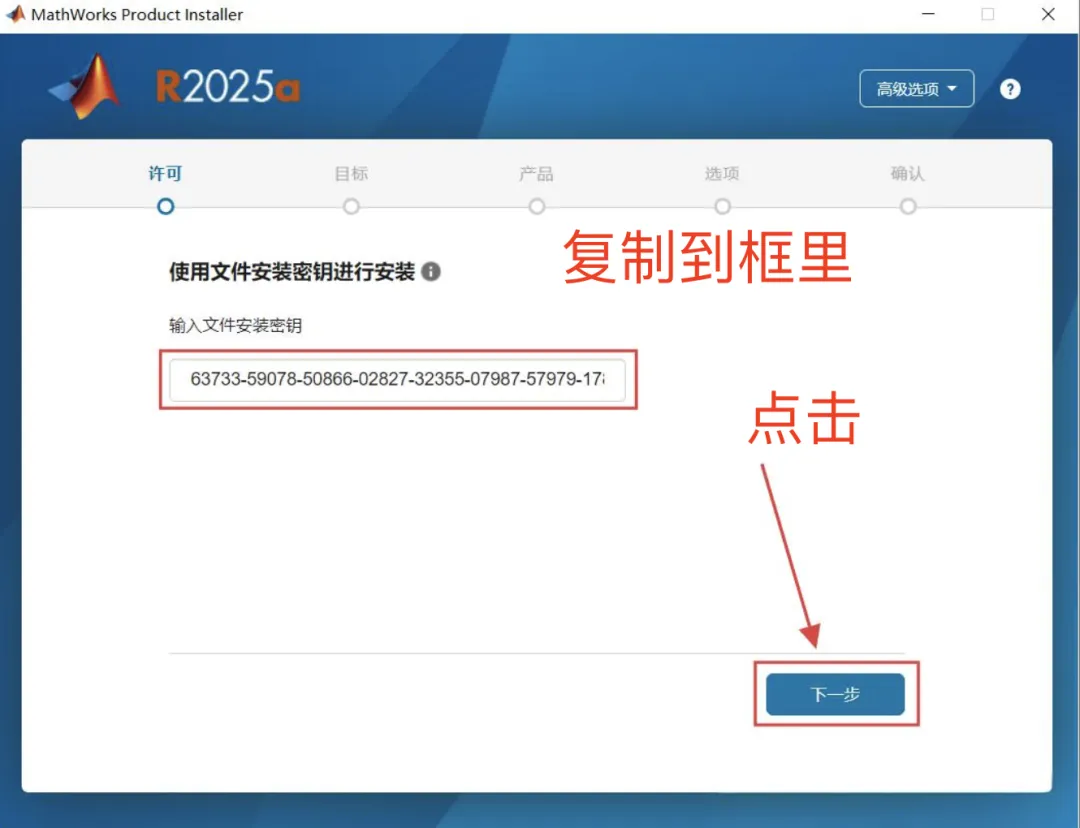Select the 产品 step tab
Viewport: 1080px width, 828px height.
point(537,174)
